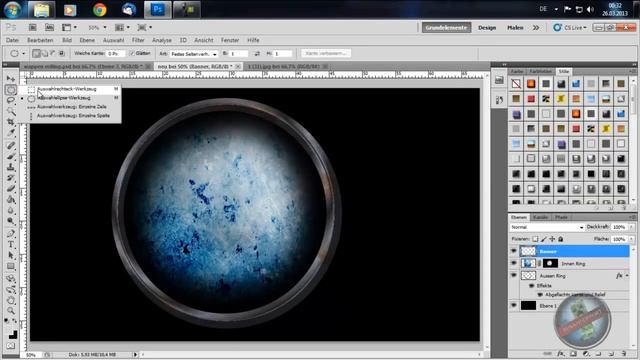Open layer style fx menu in Layers panel

tap(561, 353)
